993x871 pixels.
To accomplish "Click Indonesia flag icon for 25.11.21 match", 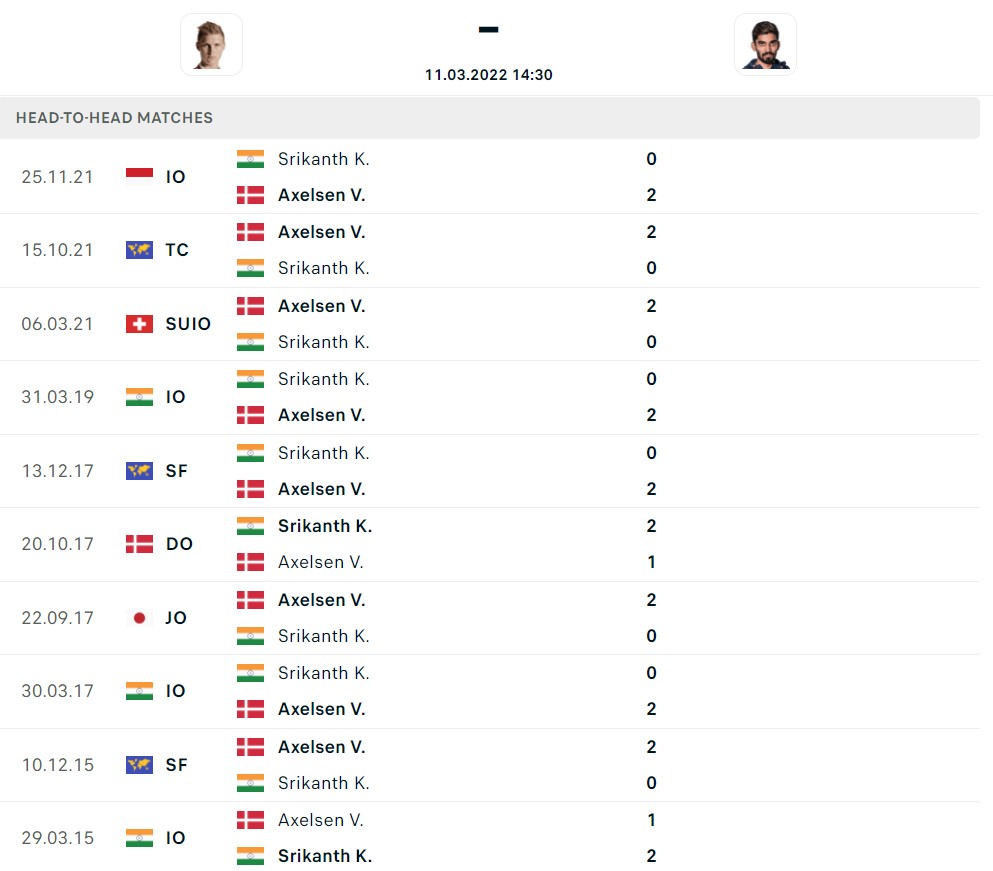I will [x=139, y=176].
